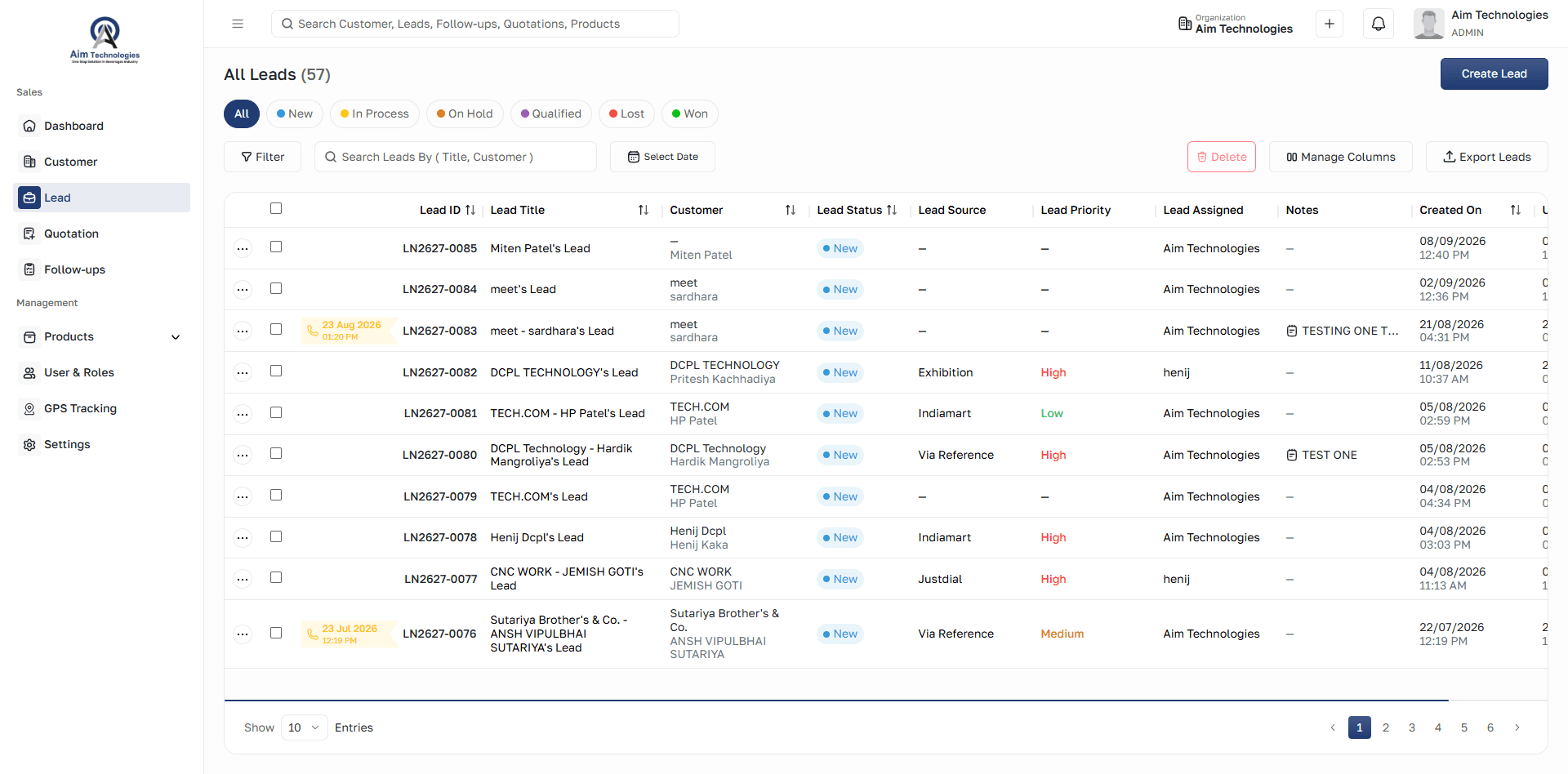Select checkbox for lead LN2627-0082
The image size is (1568, 774).
276,371
